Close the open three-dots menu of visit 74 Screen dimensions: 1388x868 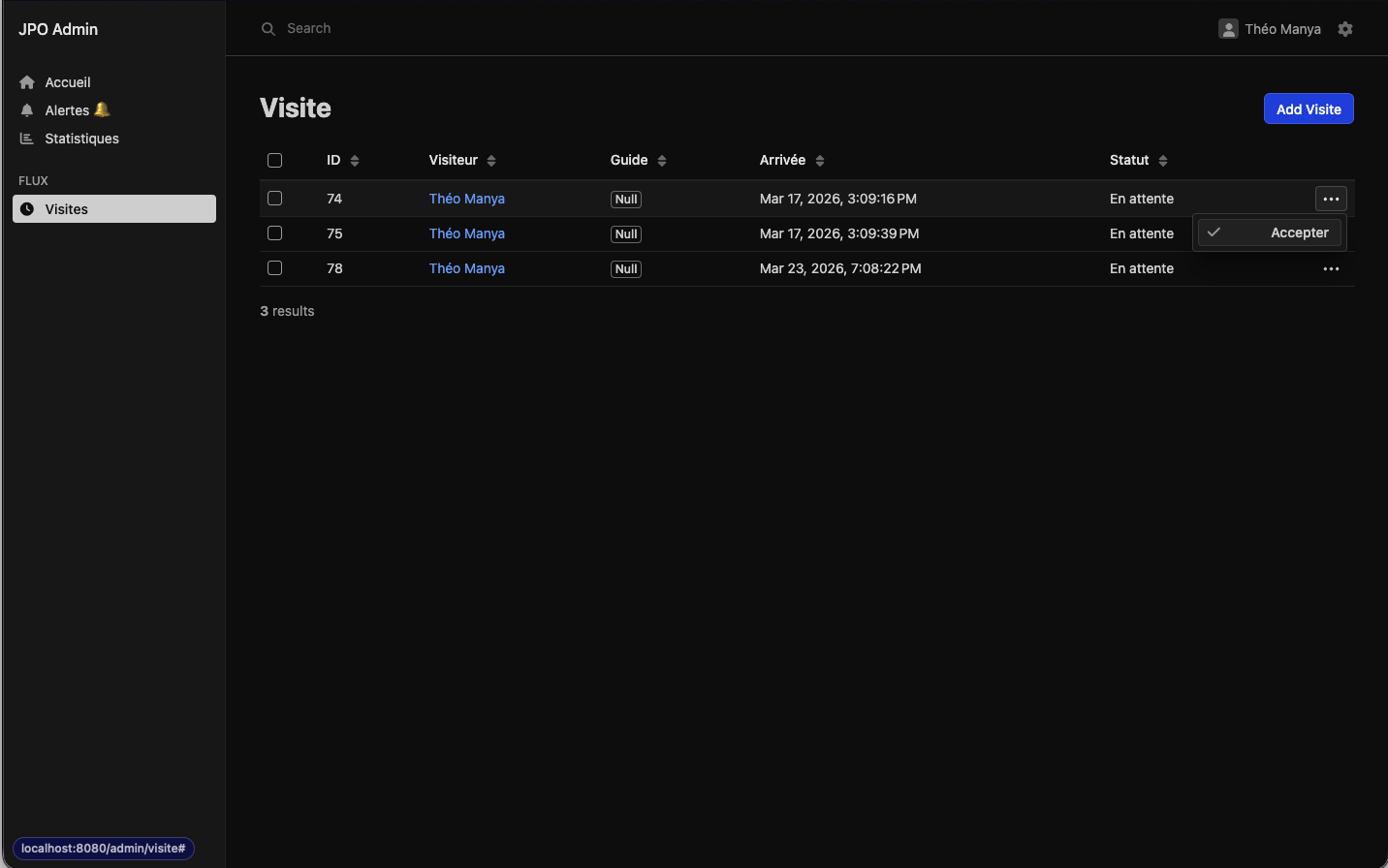pyautogui.click(x=1331, y=199)
